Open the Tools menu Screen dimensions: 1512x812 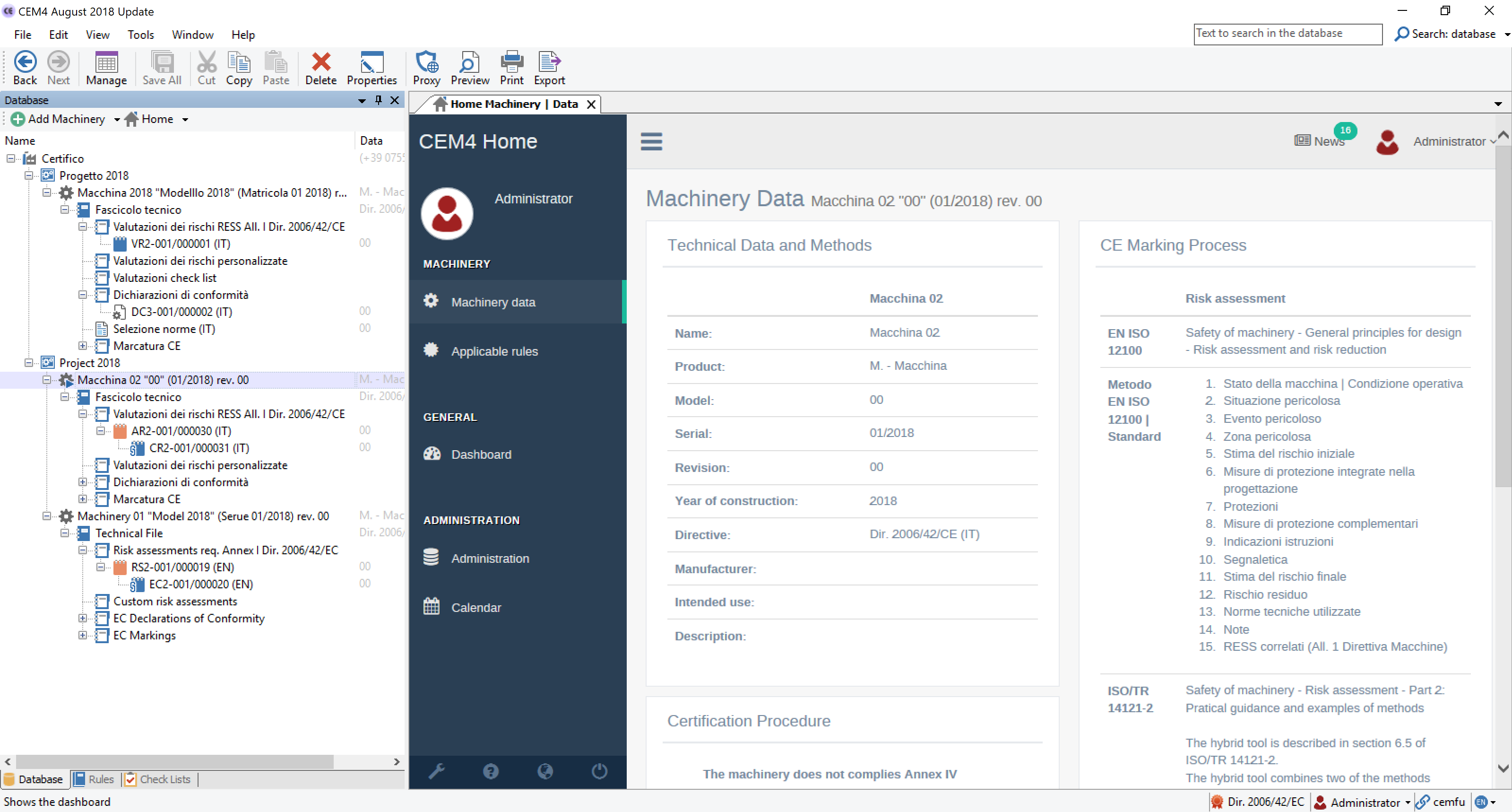coord(140,35)
